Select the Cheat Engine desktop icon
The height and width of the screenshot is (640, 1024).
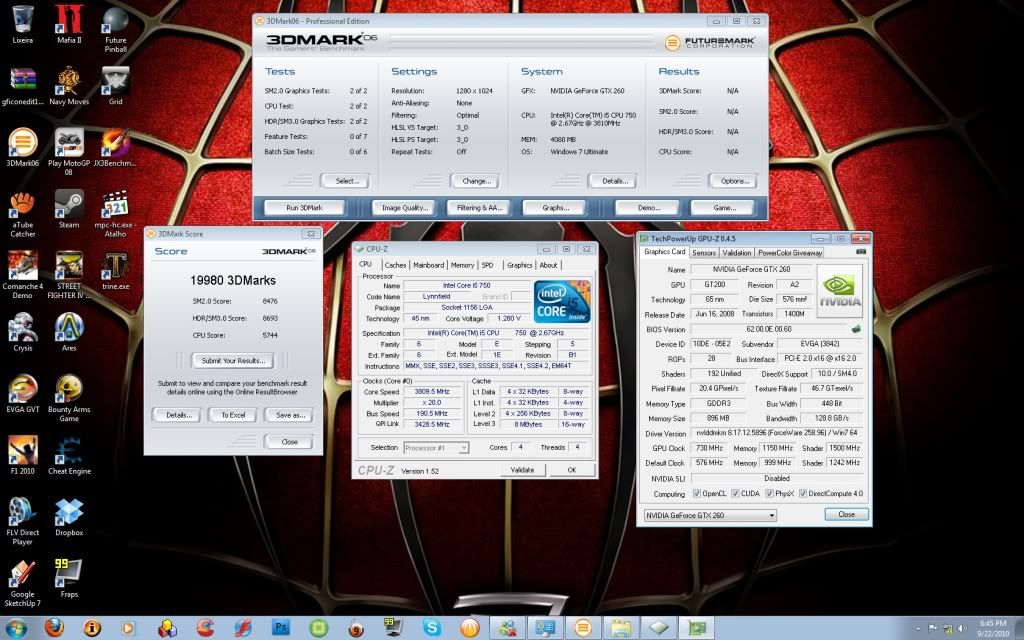click(x=69, y=455)
